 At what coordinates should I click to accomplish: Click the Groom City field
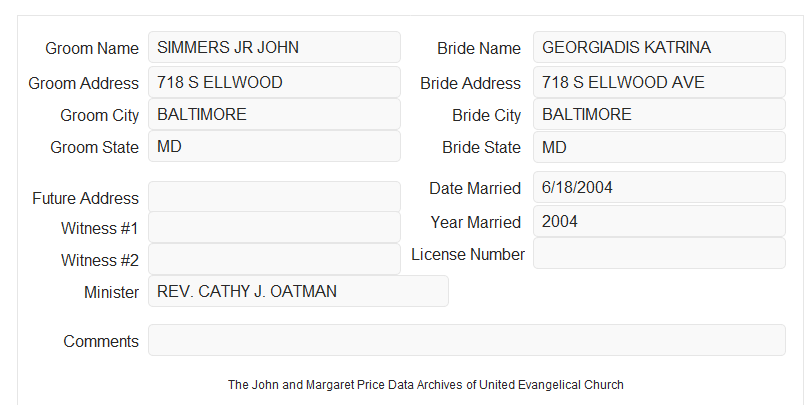click(274, 114)
